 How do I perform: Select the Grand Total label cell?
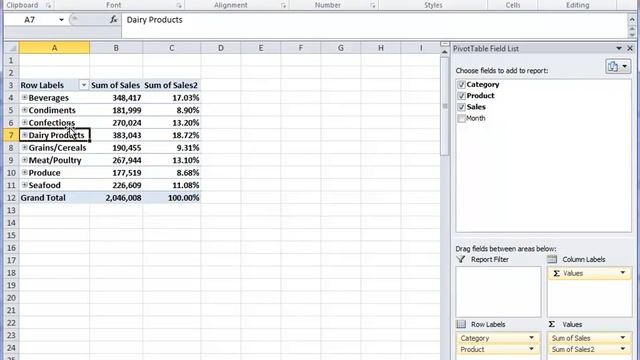pyautogui.click(x=54, y=198)
